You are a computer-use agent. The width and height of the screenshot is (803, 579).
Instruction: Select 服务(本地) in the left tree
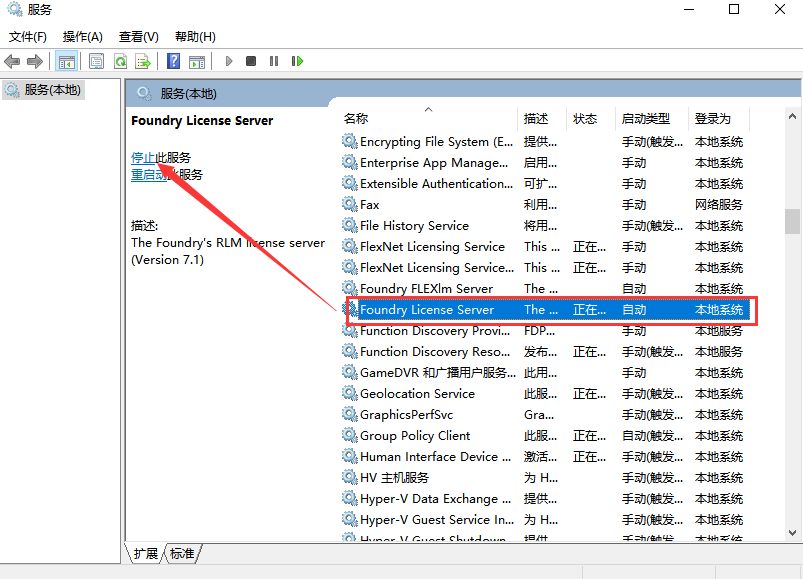tap(52, 90)
